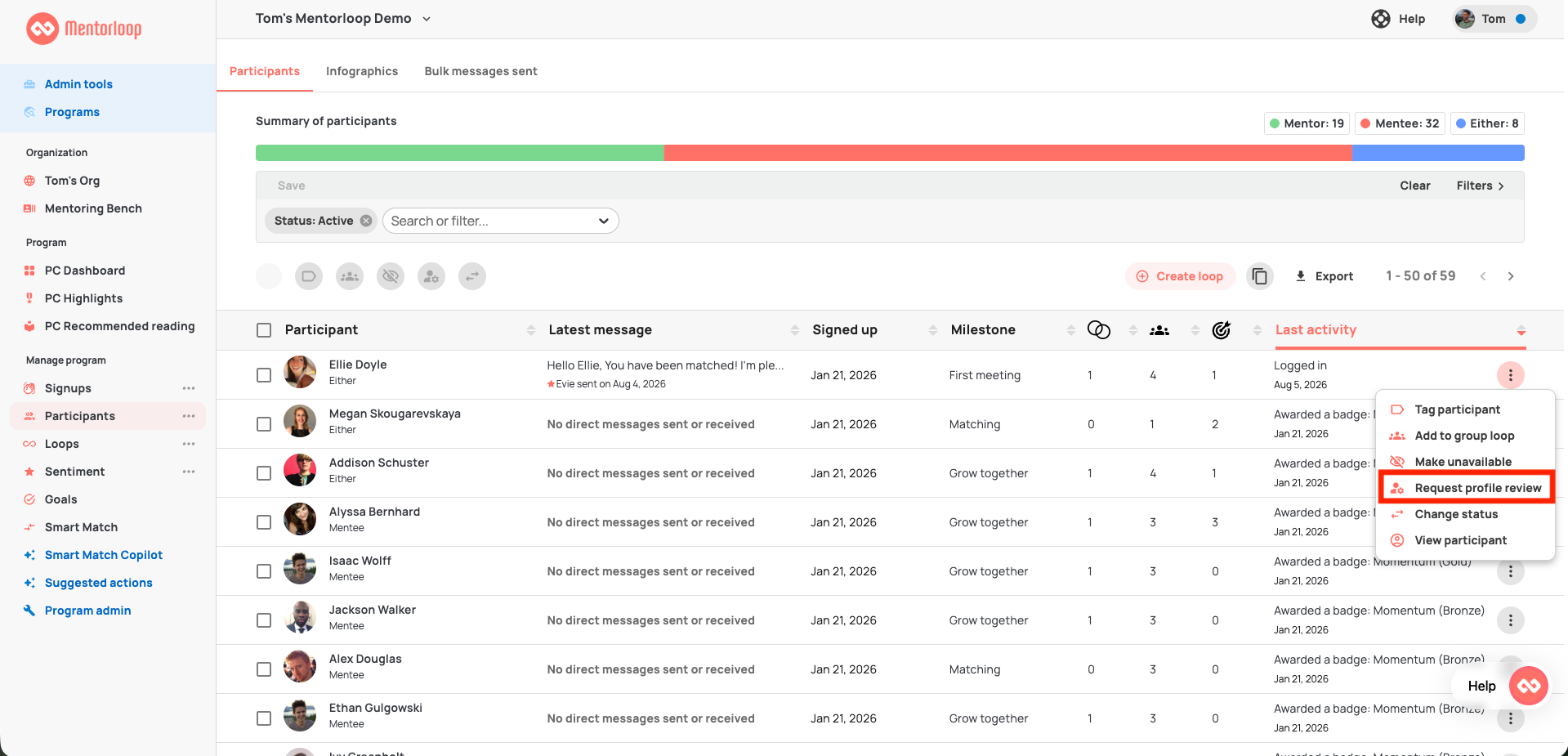Screen dimensions: 1568x756
Task: Click the red Mentee segment of the summary bar
Action: (x=1008, y=153)
